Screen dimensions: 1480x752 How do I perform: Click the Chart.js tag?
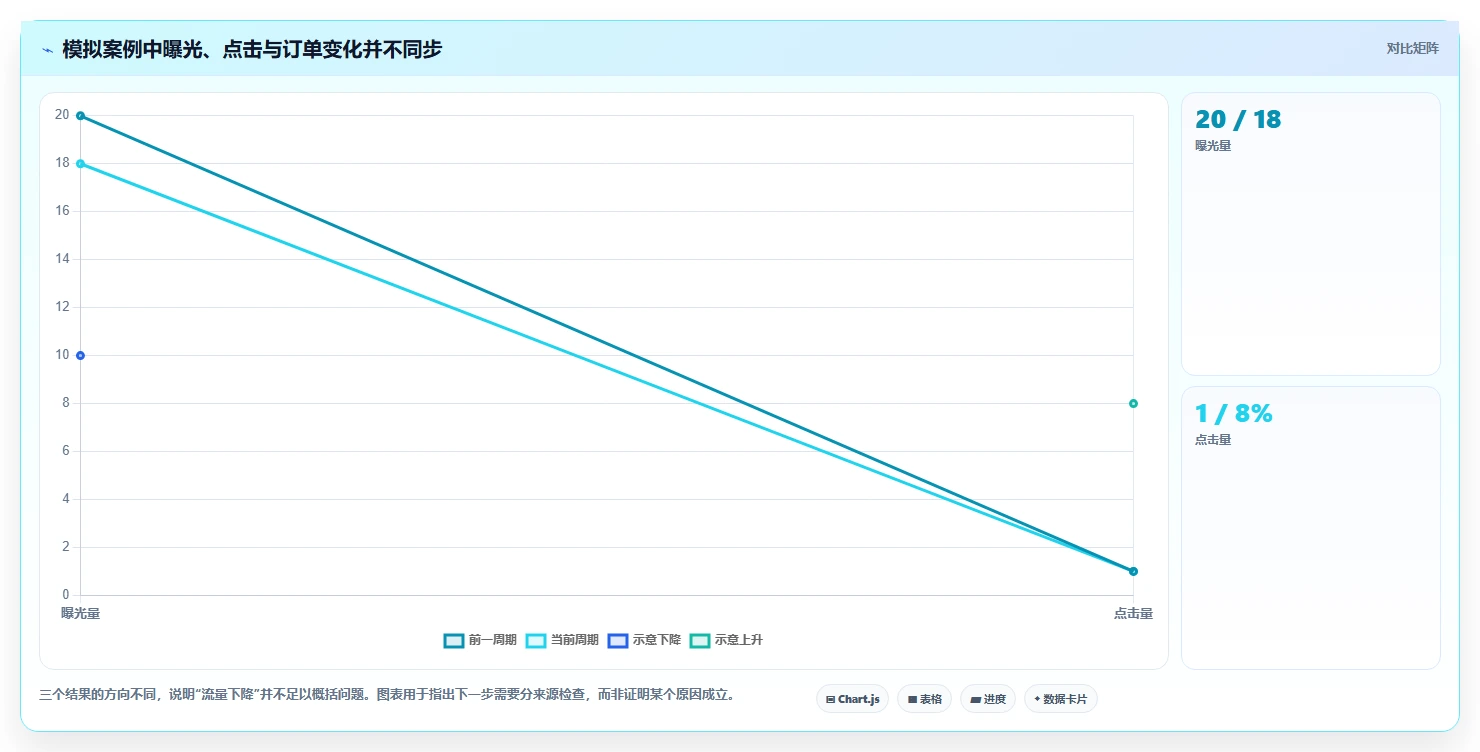coord(852,699)
